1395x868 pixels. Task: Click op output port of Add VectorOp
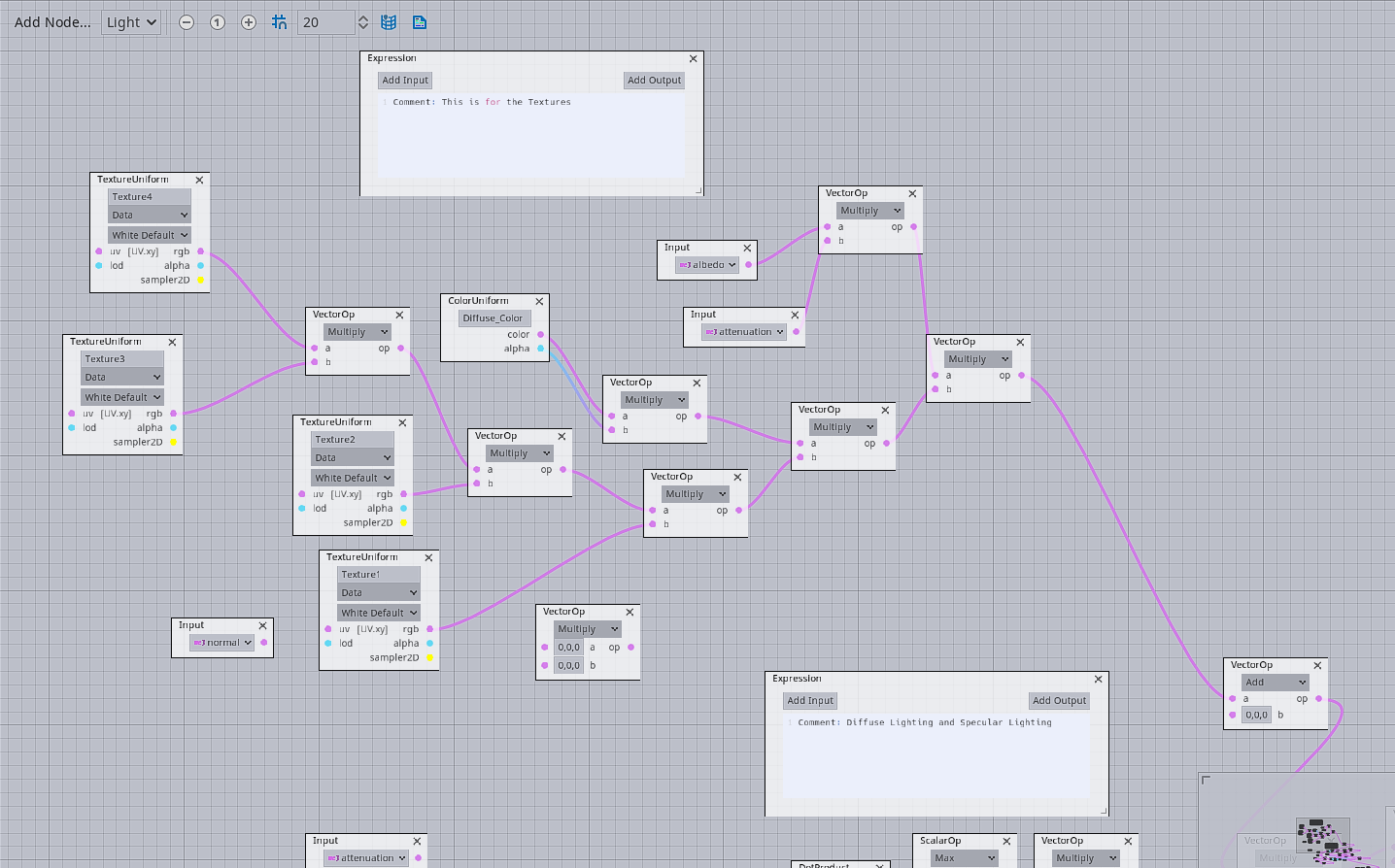[x=1318, y=699]
